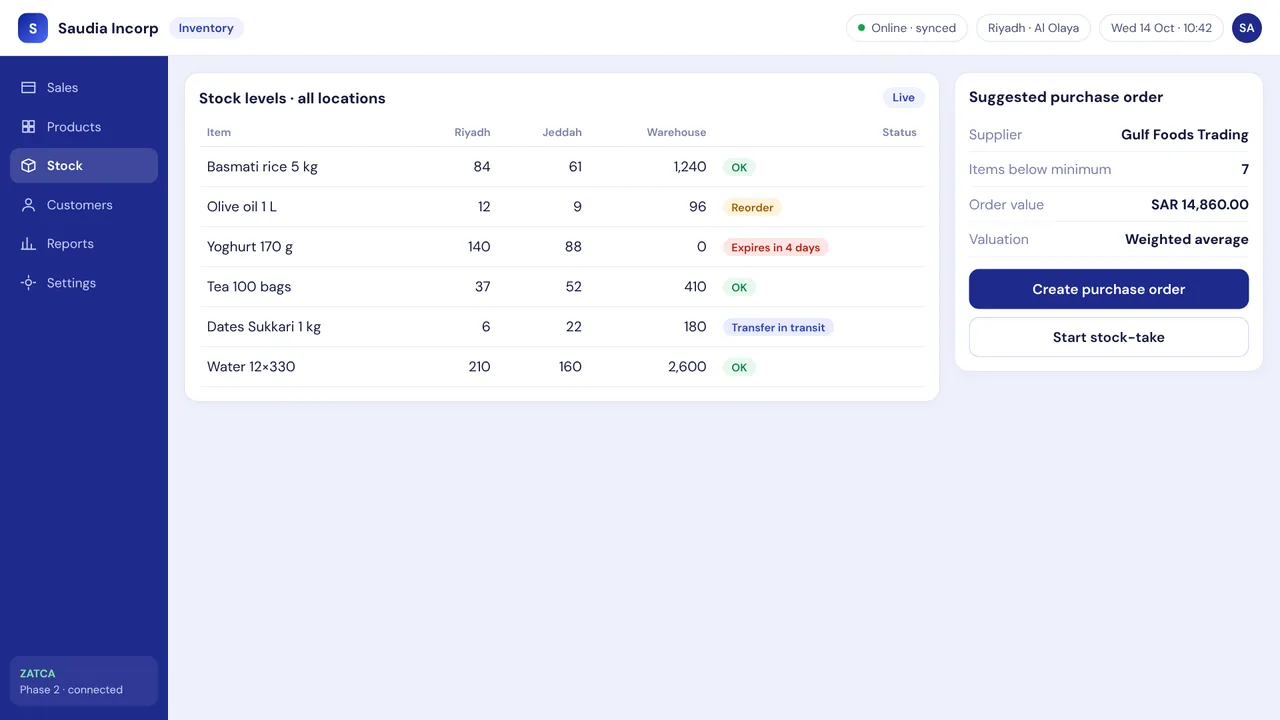Click the Item column header
The image size is (1280, 720).
point(219,132)
